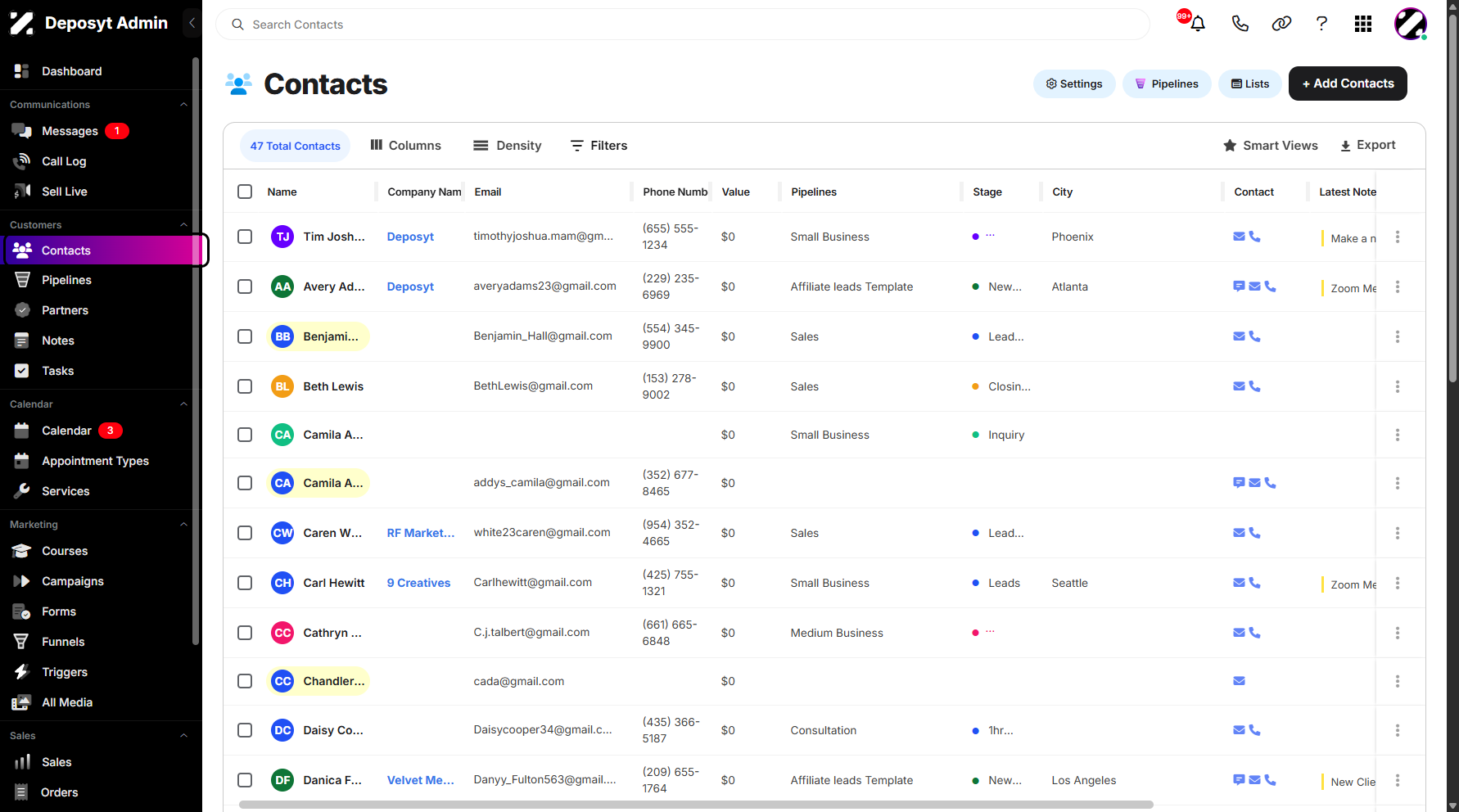Open row actions menu for Camila Small Business
The height and width of the screenshot is (812, 1459).
1398,435
